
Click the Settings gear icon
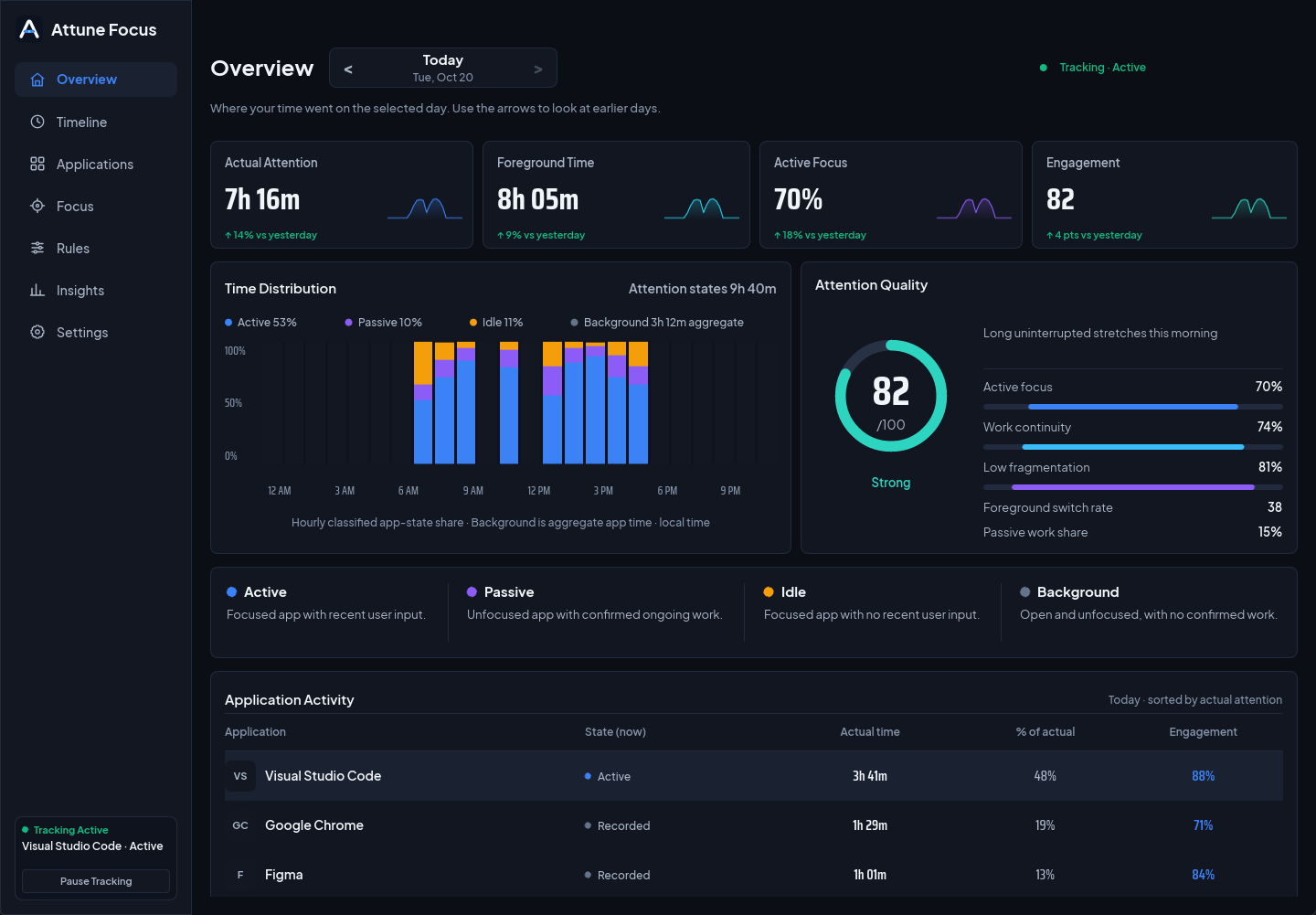point(37,332)
